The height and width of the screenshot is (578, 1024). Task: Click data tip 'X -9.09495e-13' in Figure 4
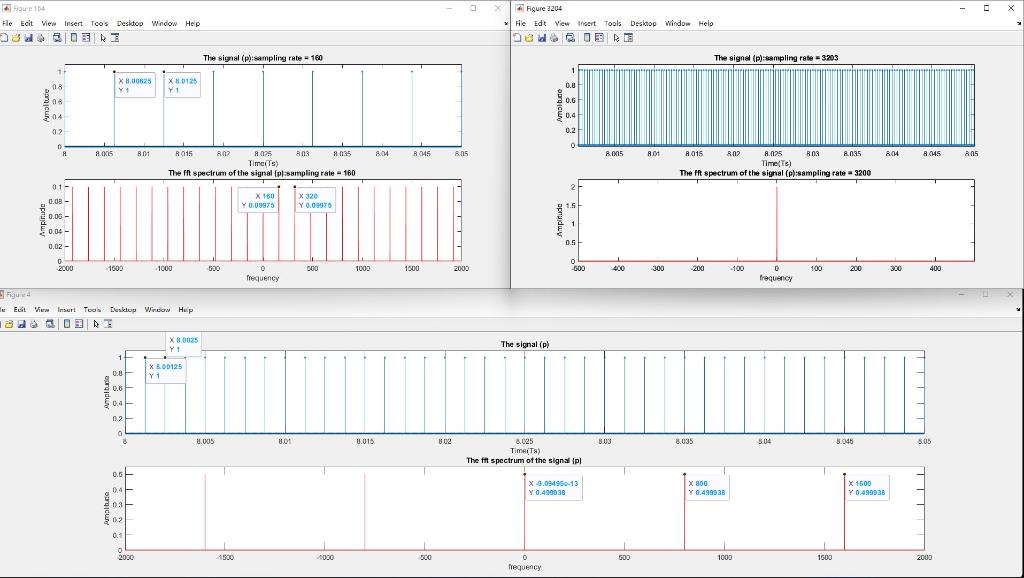pyautogui.click(x=553, y=488)
